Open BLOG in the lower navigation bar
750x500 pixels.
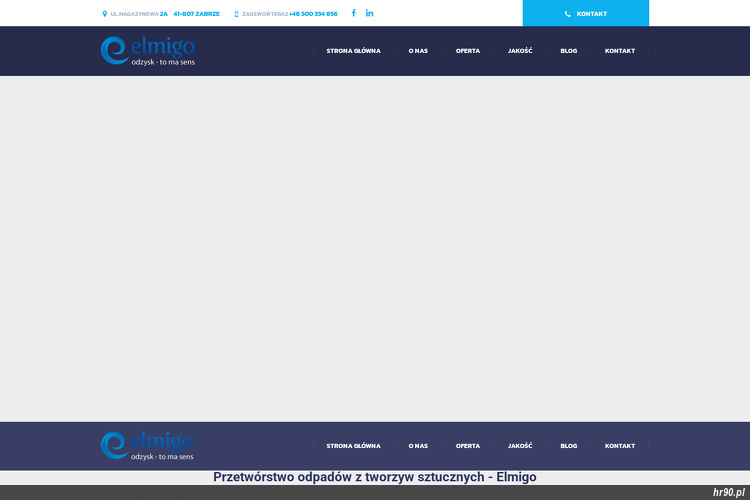[x=568, y=446]
